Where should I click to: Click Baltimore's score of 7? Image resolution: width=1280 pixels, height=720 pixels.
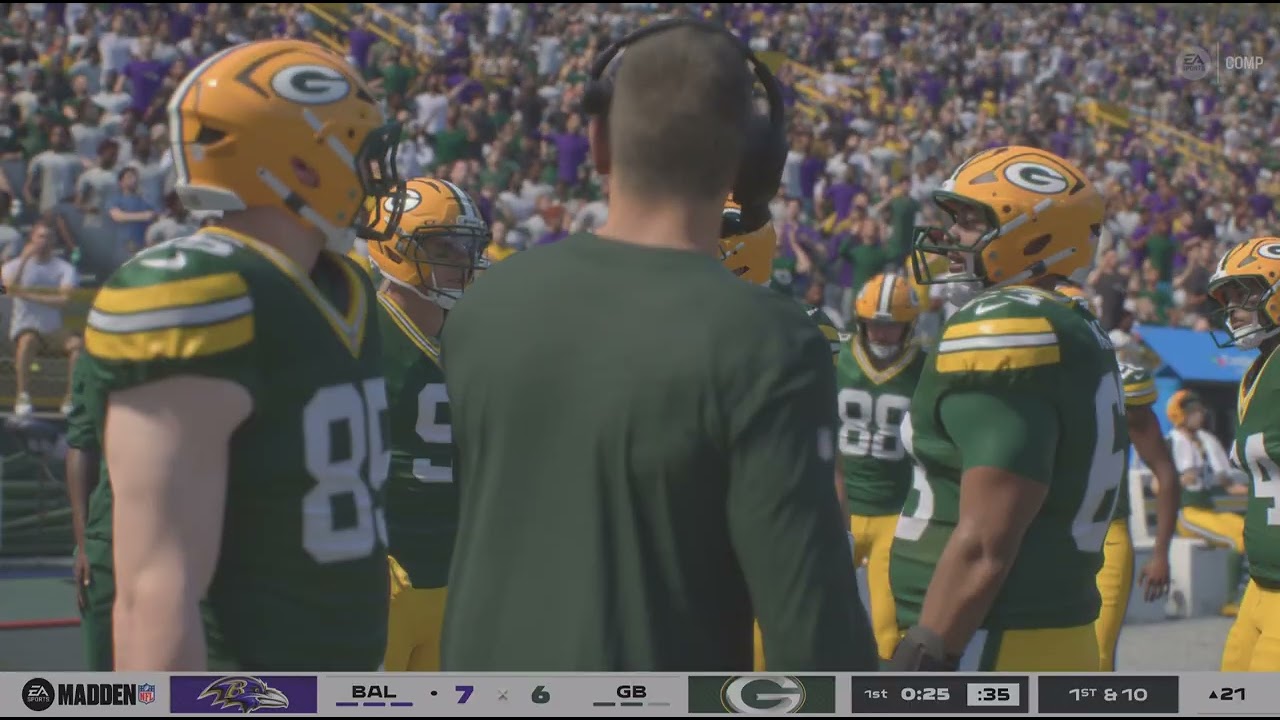[464, 694]
